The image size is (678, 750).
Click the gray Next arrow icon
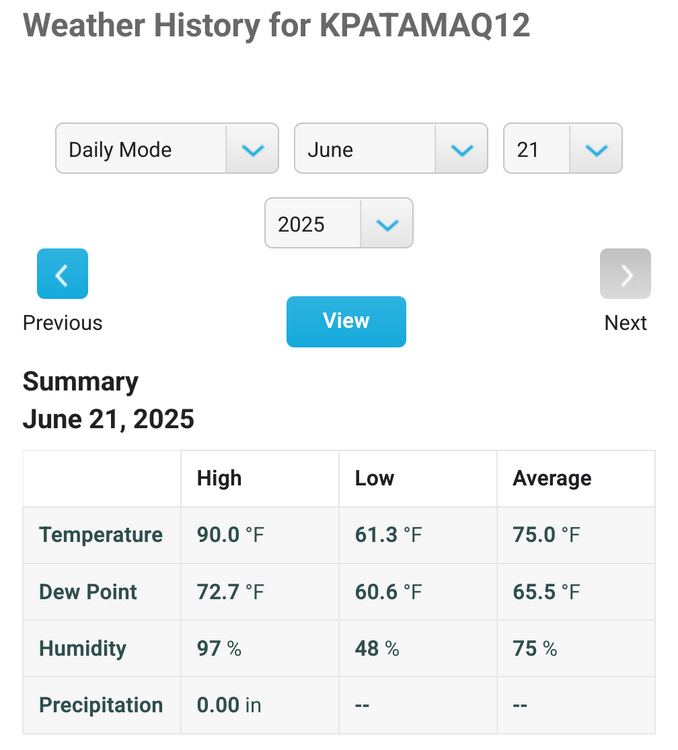click(625, 274)
